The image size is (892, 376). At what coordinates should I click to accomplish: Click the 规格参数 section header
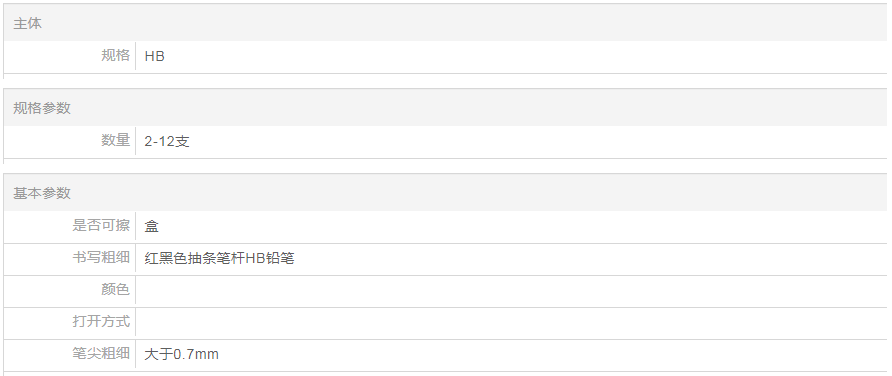pyautogui.click(x=42, y=108)
